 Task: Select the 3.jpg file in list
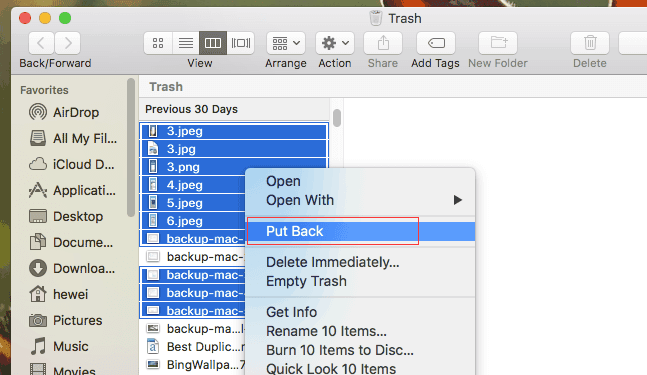(234, 149)
